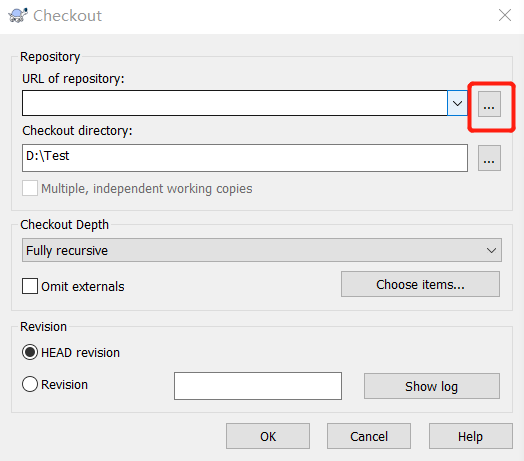Cancel the checkout dialog
Image resolution: width=524 pixels, height=461 pixels.
click(369, 436)
